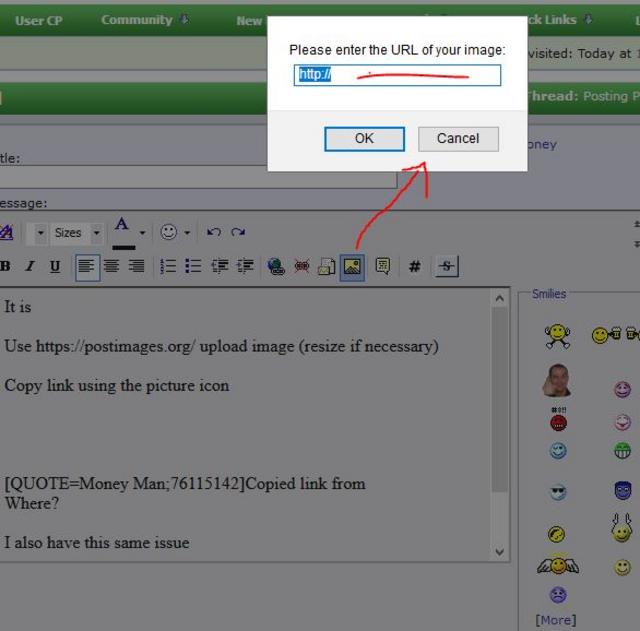
Task: Insert the beer cheers smiley
Action: coord(616,335)
